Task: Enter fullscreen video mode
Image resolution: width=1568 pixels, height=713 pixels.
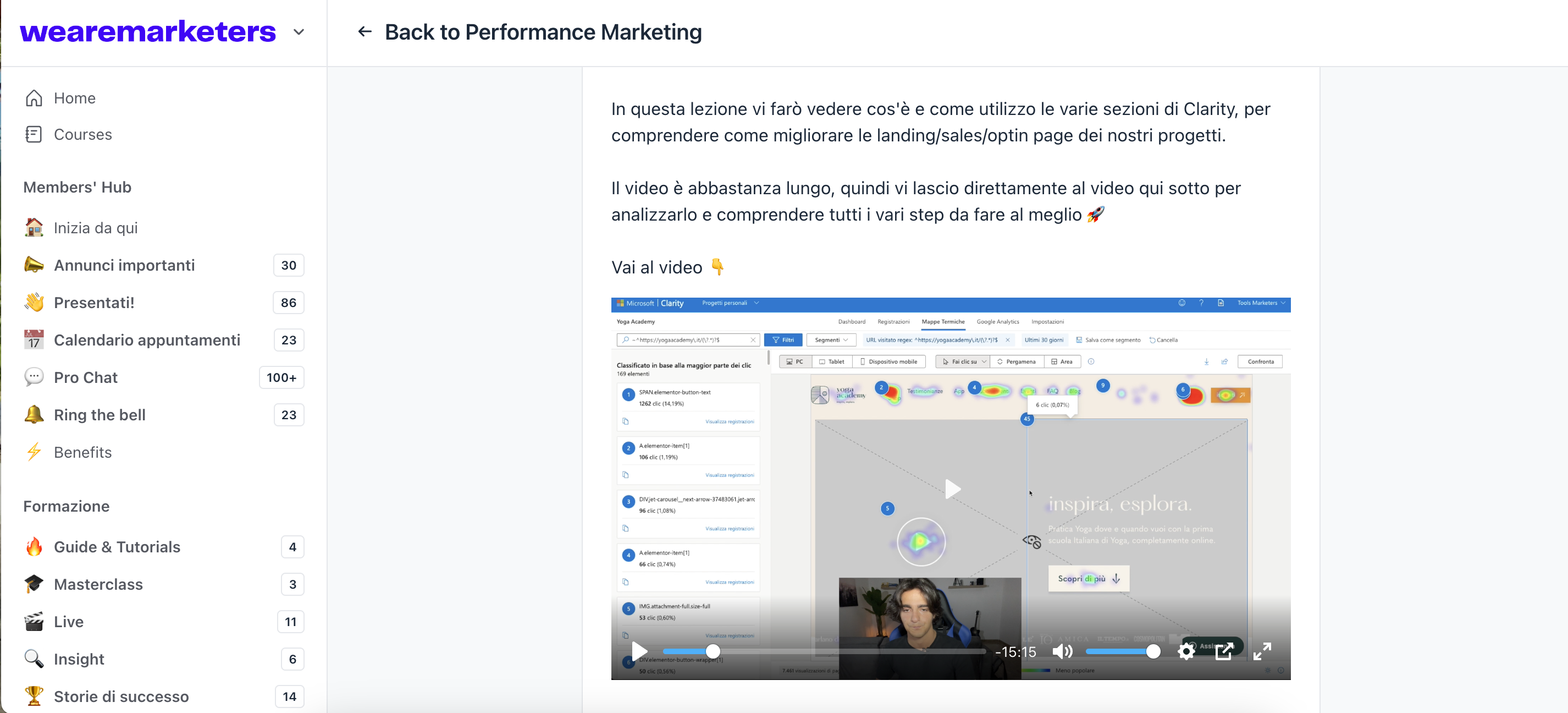Action: 1262,651
